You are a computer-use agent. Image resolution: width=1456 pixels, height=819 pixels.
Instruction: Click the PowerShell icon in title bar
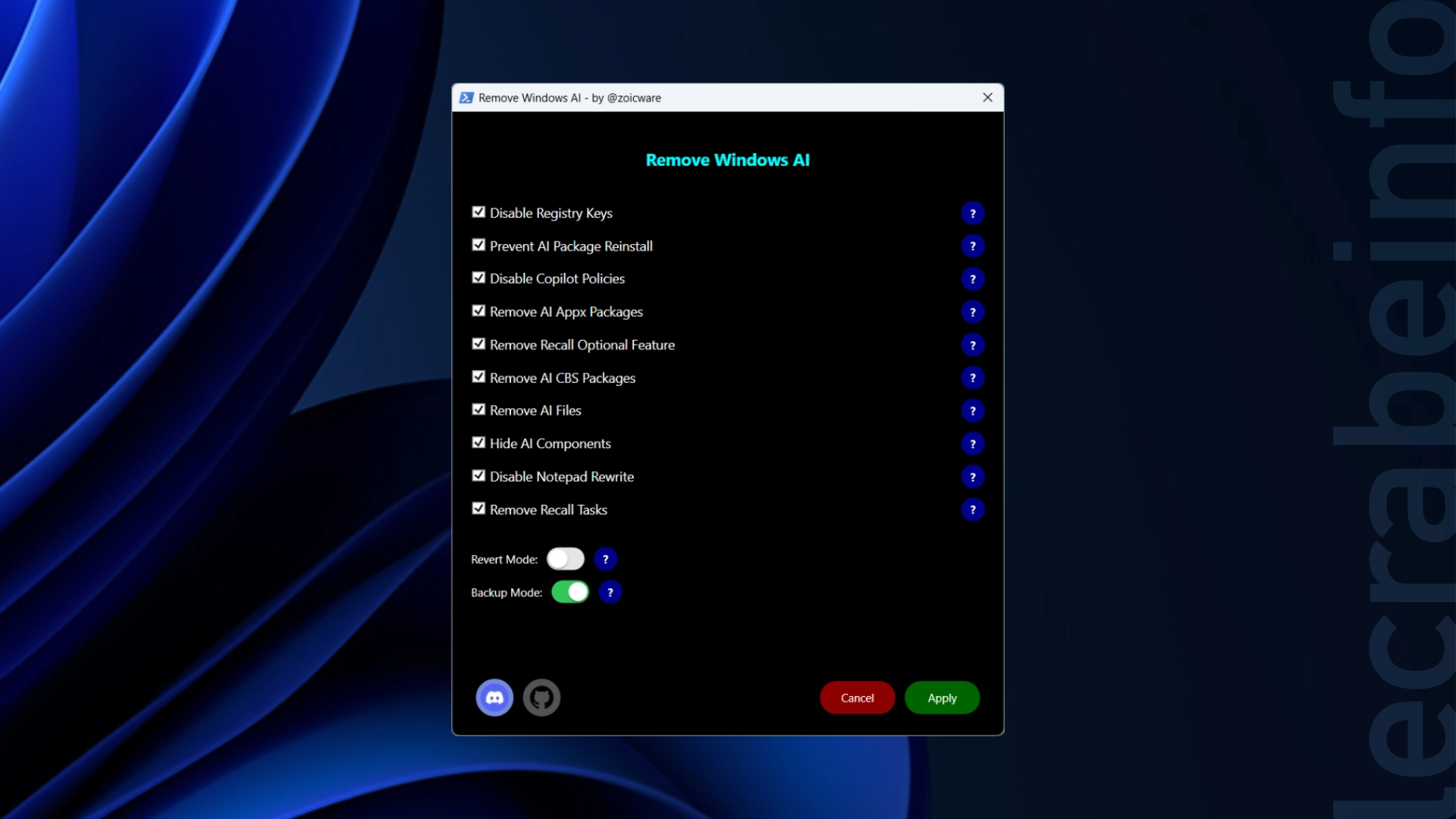pyautogui.click(x=466, y=98)
